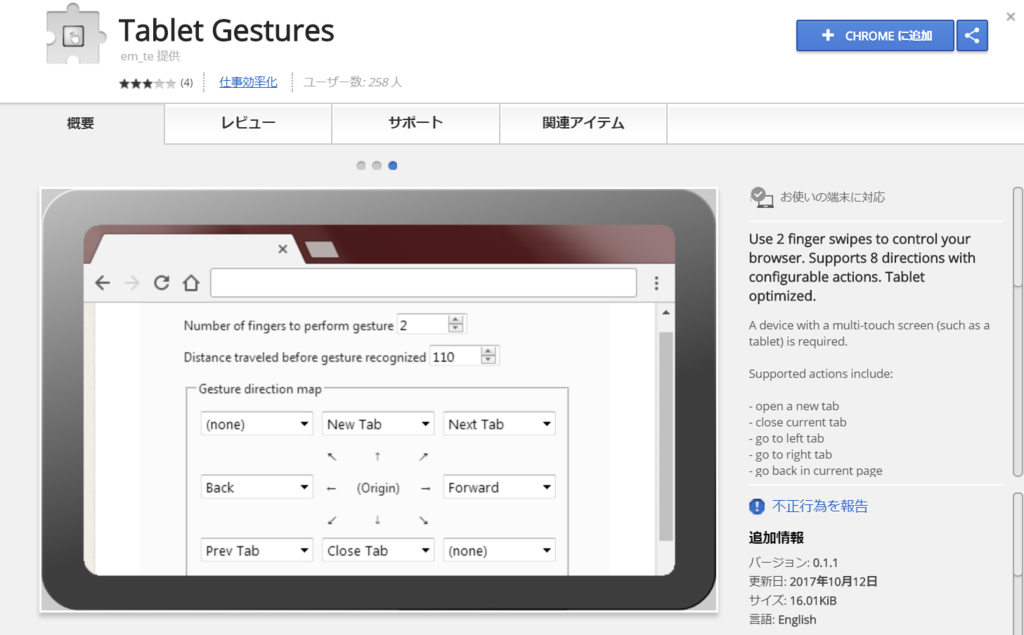1024x635 pixels.
Task: Click the Tablet Gestures puzzle-piece extension icon
Action: coord(75,34)
